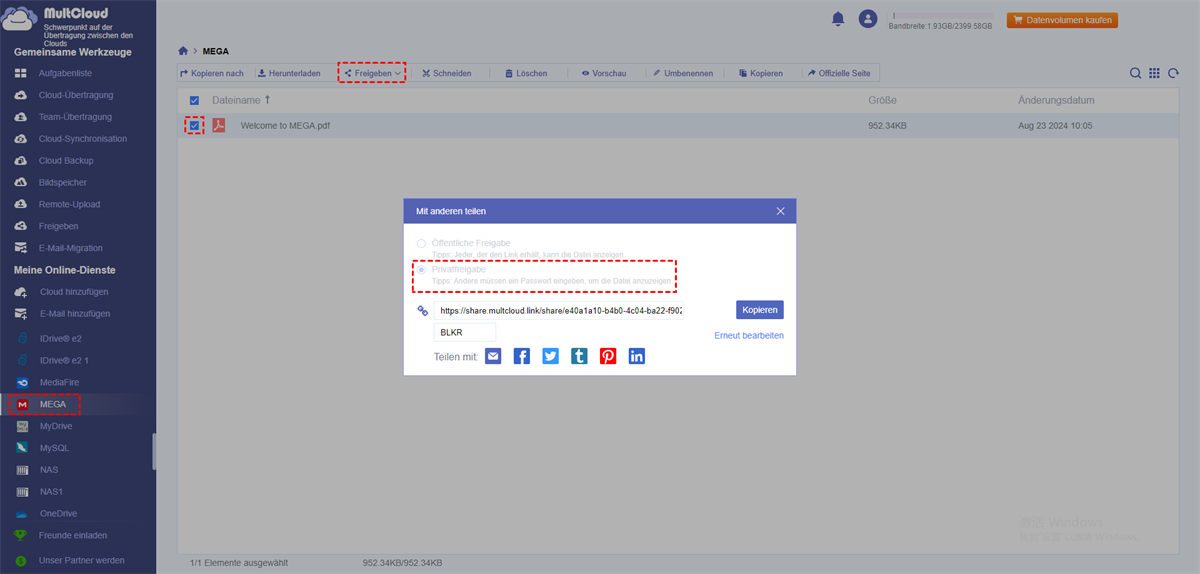The width and height of the screenshot is (1200, 574).
Task: Select MEGA cloud drive
Action: 52,404
